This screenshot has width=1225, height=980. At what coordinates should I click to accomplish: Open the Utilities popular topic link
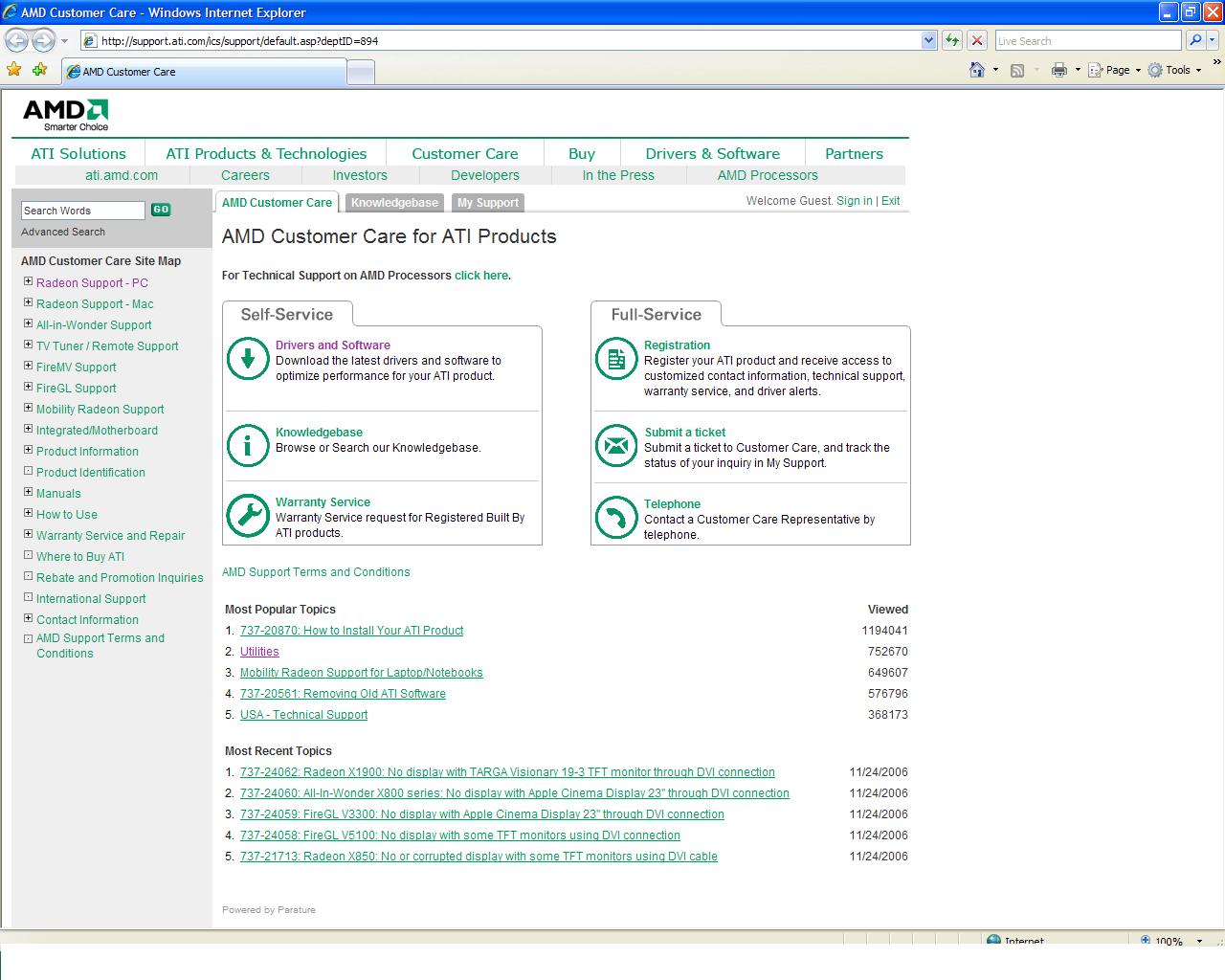(259, 652)
